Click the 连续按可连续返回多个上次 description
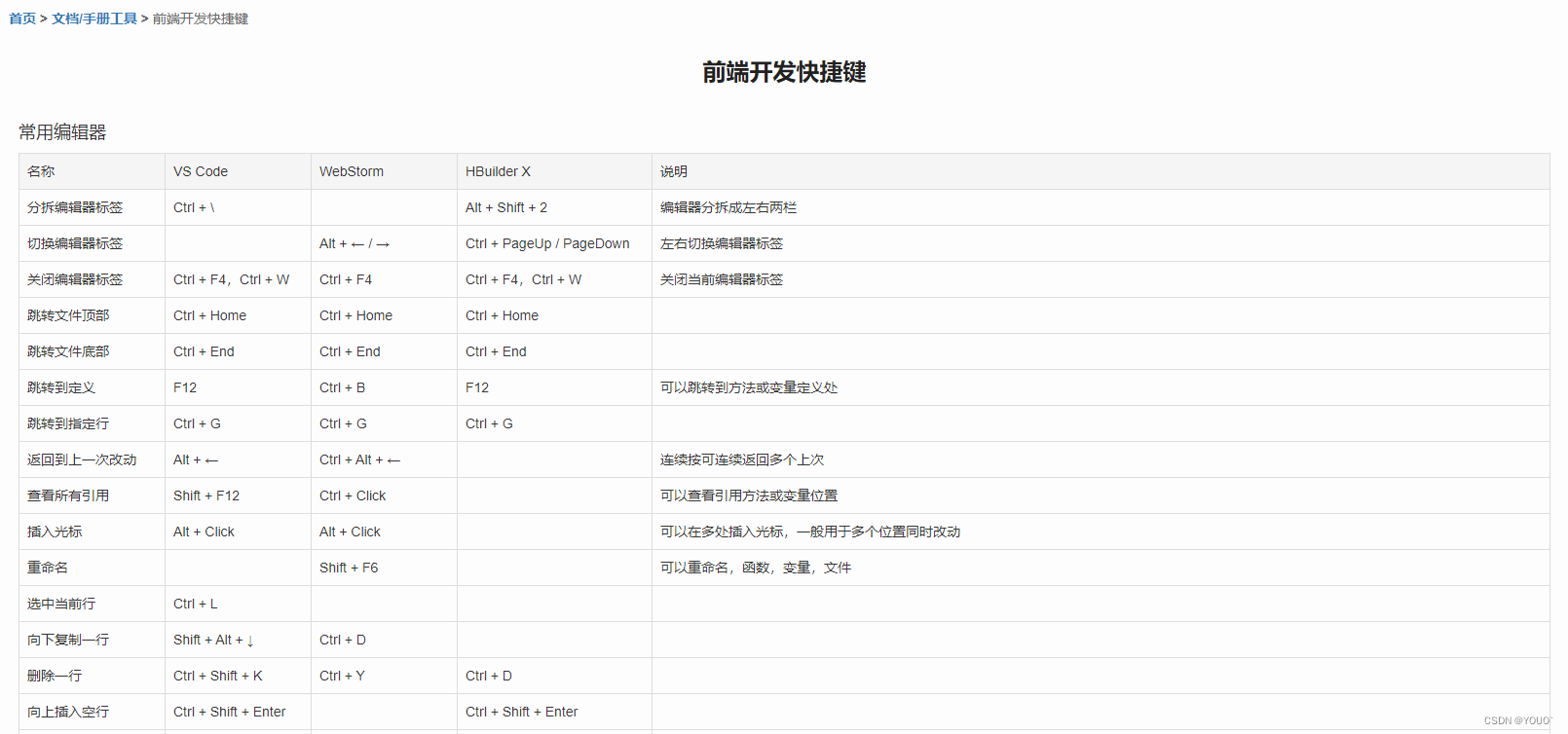The image size is (1568, 734). click(742, 459)
